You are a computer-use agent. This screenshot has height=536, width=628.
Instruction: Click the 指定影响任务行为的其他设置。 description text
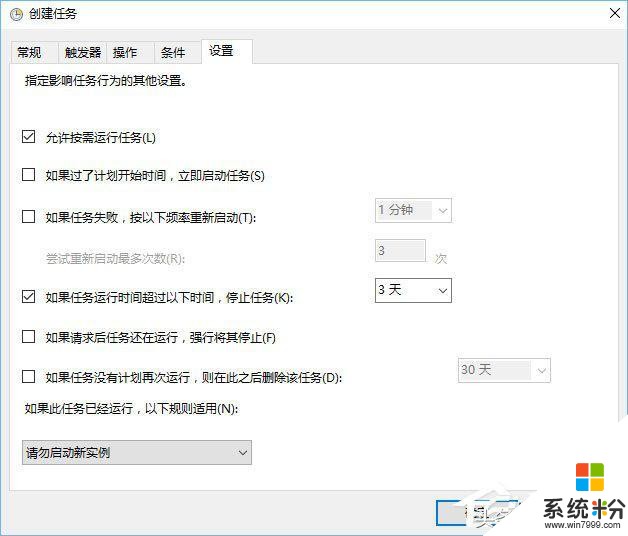click(106, 81)
